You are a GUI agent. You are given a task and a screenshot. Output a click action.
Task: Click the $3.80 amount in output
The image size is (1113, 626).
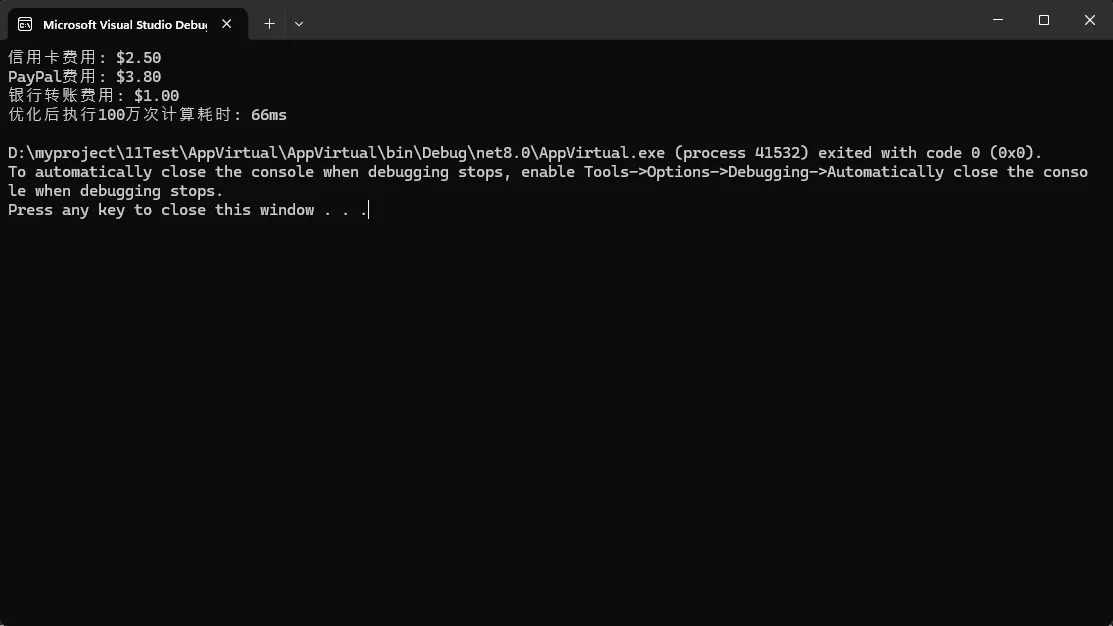pyautogui.click(x=138, y=77)
